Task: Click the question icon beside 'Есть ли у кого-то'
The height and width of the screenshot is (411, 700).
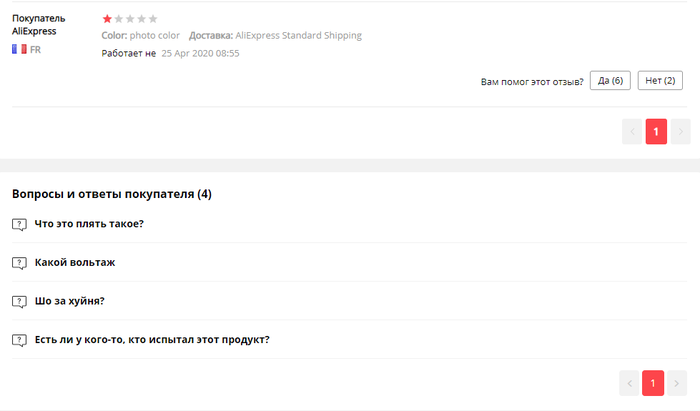Action: point(19,340)
